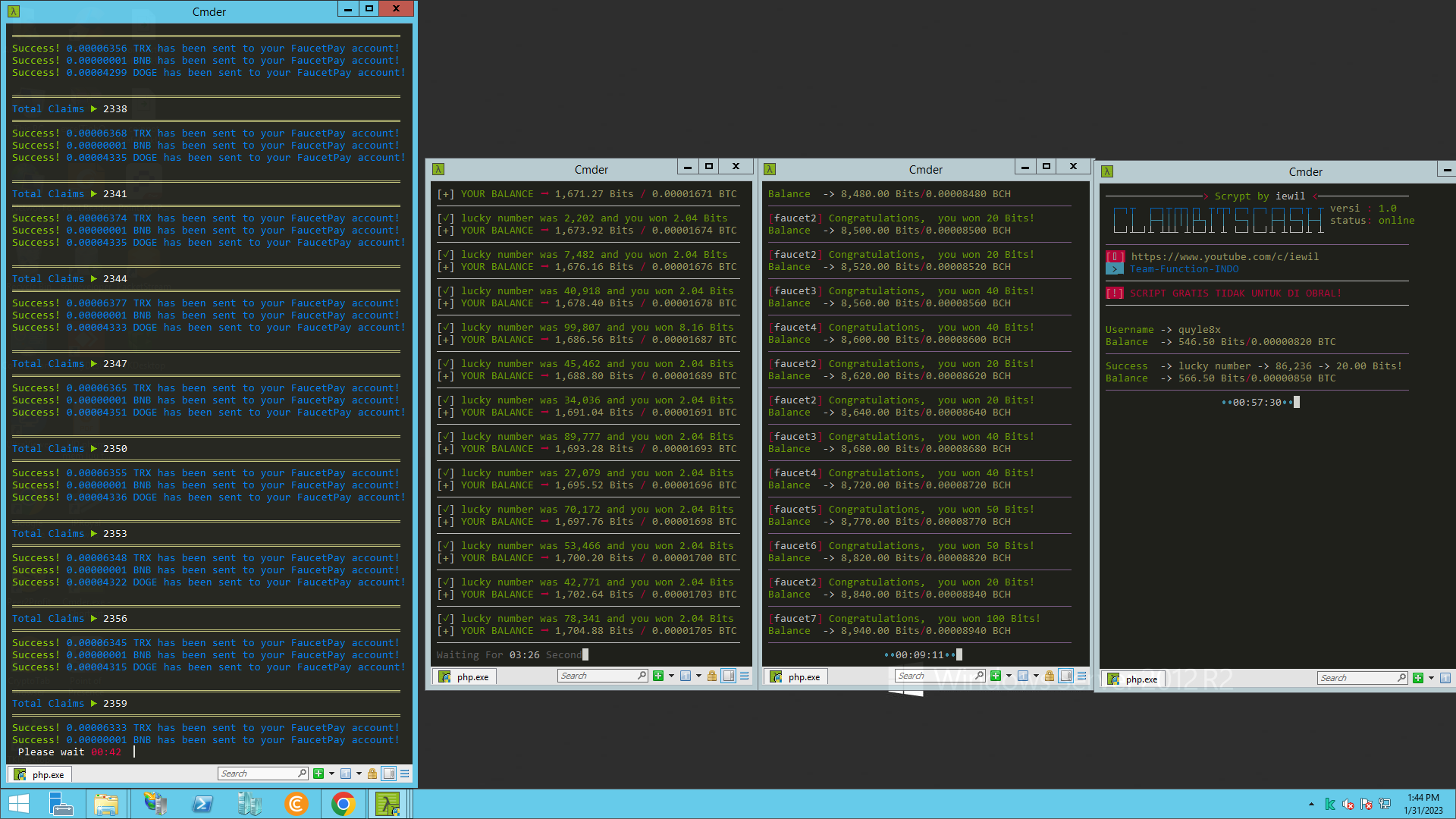Maximize the FaucetPay Cmder window
The width and height of the screenshot is (1456, 819).
(369, 9)
